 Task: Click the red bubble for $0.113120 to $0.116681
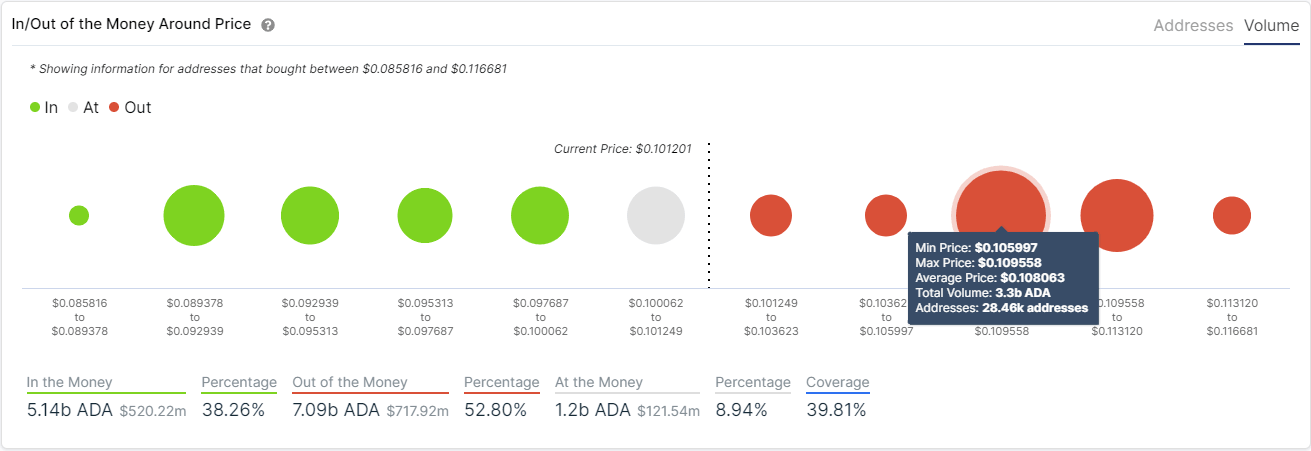pyautogui.click(x=1232, y=216)
